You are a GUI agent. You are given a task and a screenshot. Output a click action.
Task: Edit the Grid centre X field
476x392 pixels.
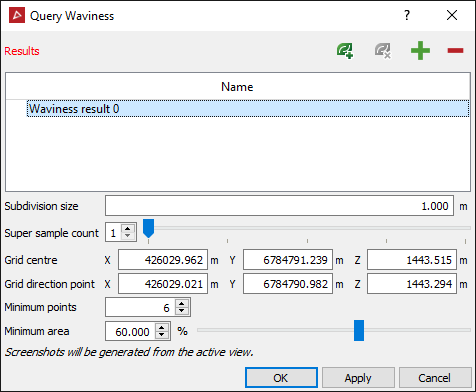pyautogui.click(x=163, y=260)
